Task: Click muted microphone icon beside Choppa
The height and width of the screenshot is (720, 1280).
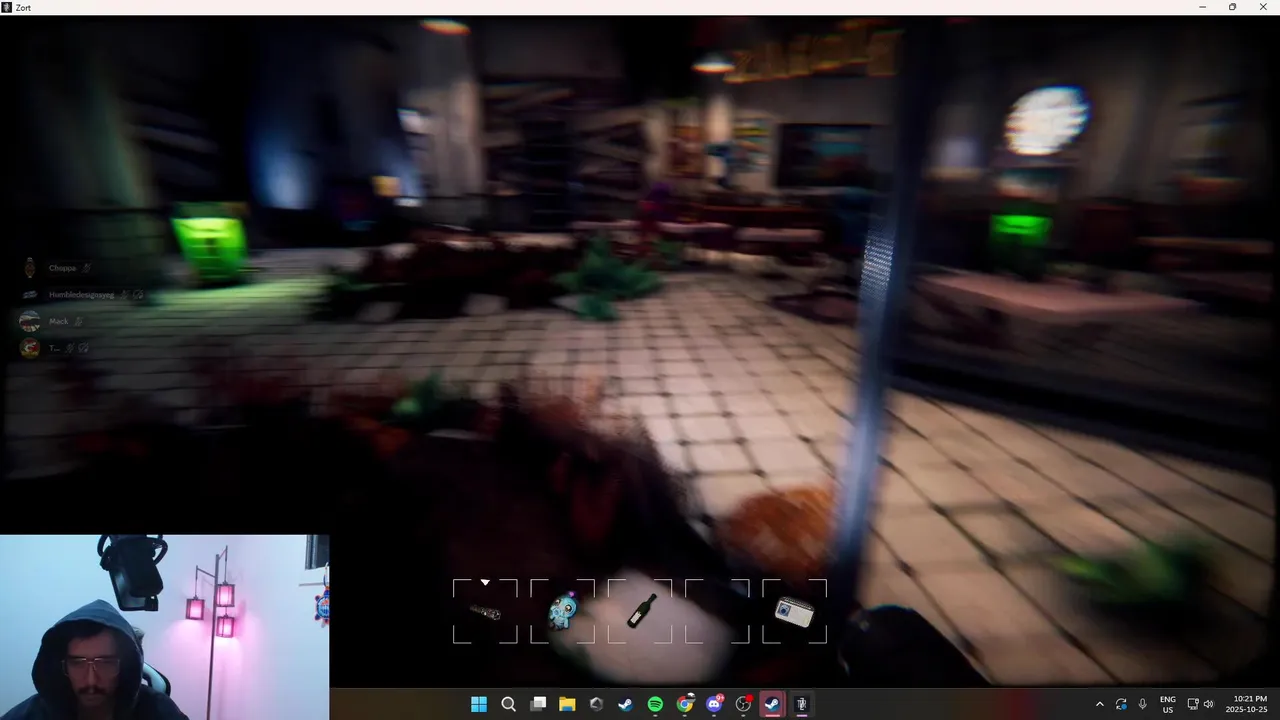Action: 87,268
